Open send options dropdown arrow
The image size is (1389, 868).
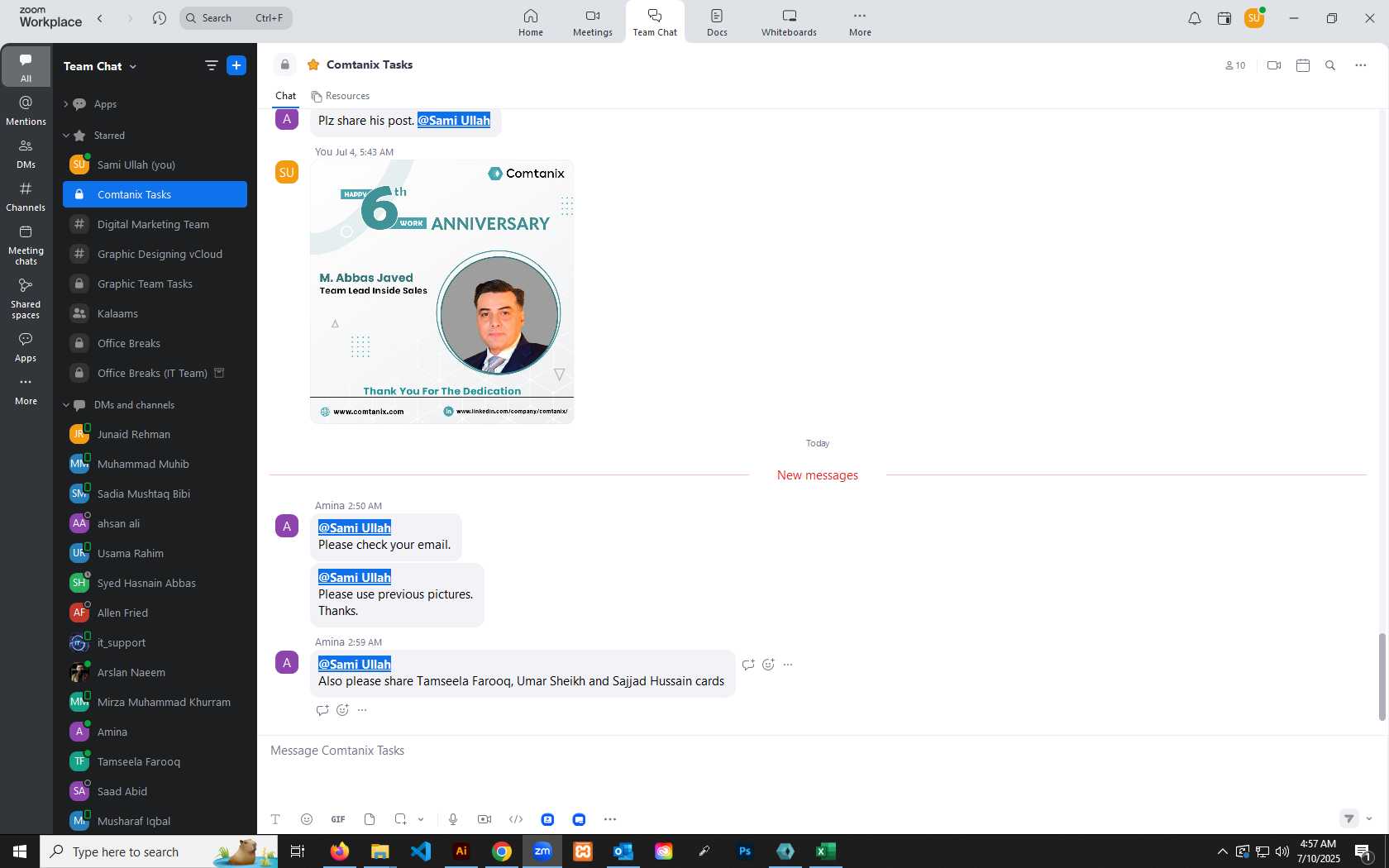point(1369,819)
